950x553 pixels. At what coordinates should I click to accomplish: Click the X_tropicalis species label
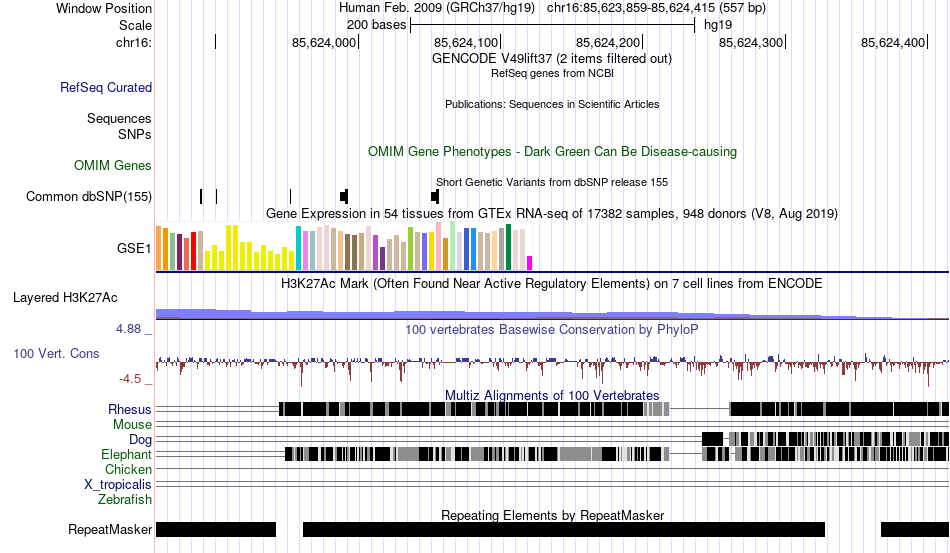pyautogui.click(x=118, y=485)
